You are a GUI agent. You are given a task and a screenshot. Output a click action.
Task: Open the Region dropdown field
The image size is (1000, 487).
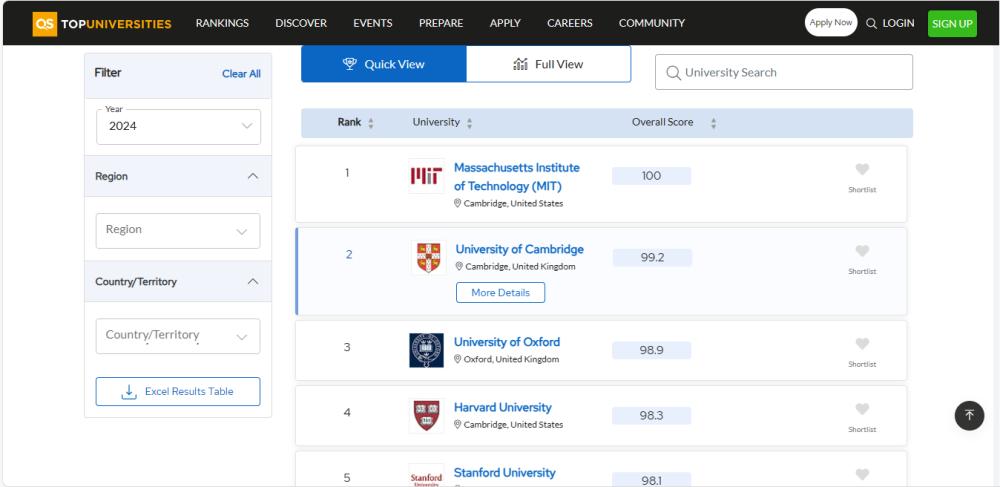[x=178, y=230]
